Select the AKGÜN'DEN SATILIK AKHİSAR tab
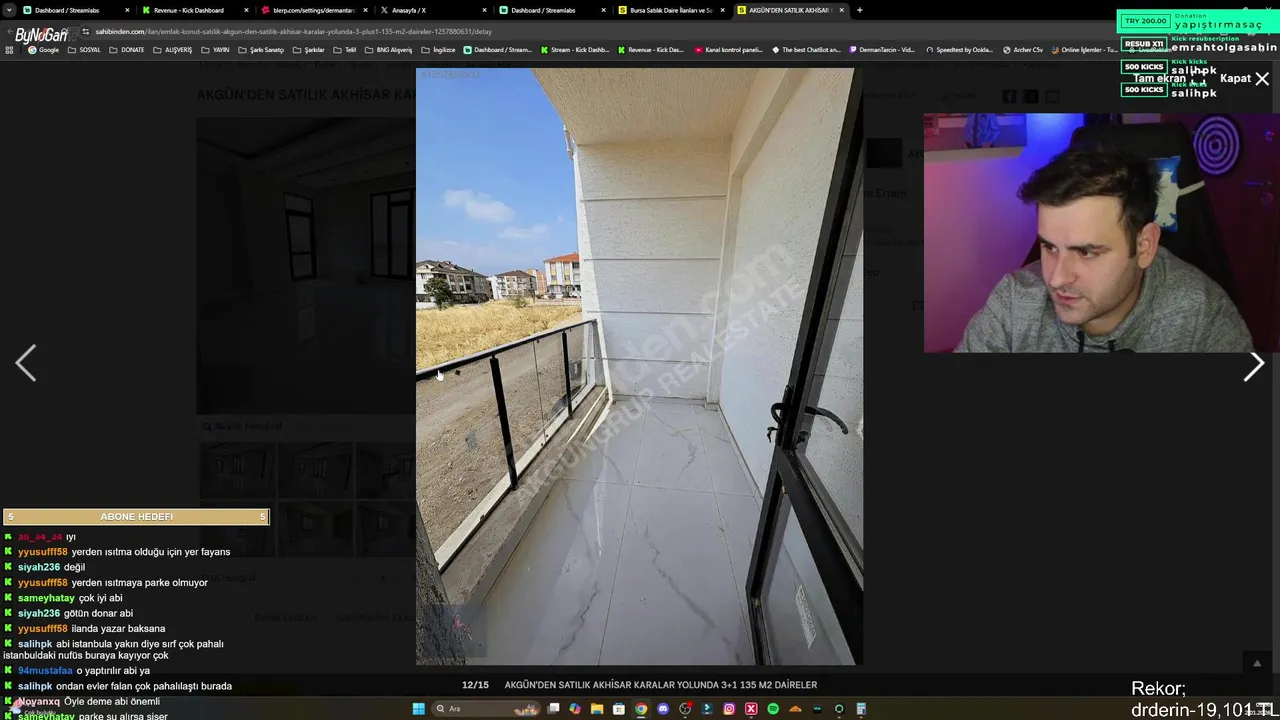The height and width of the screenshot is (720, 1280). tap(789, 10)
